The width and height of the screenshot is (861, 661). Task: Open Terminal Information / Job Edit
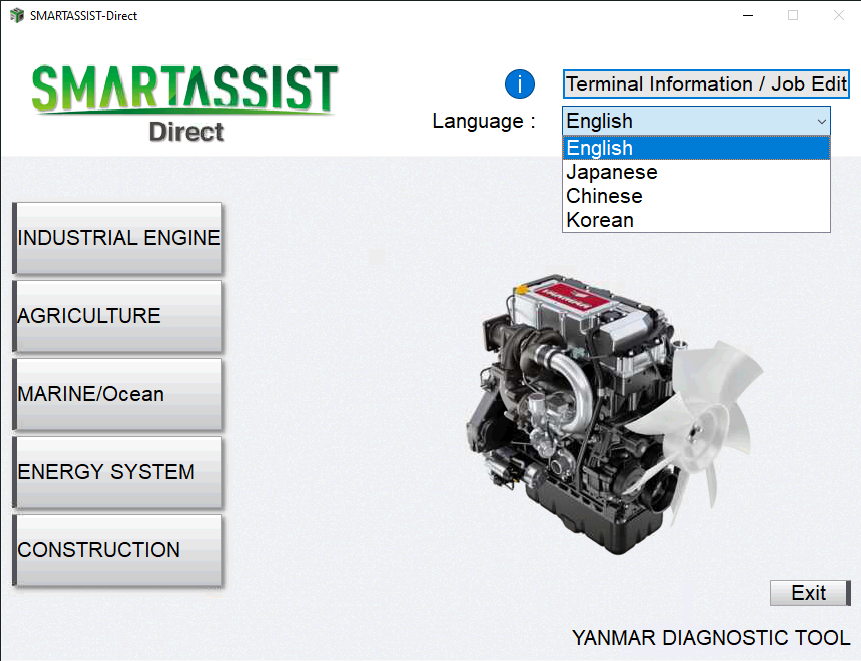706,84
